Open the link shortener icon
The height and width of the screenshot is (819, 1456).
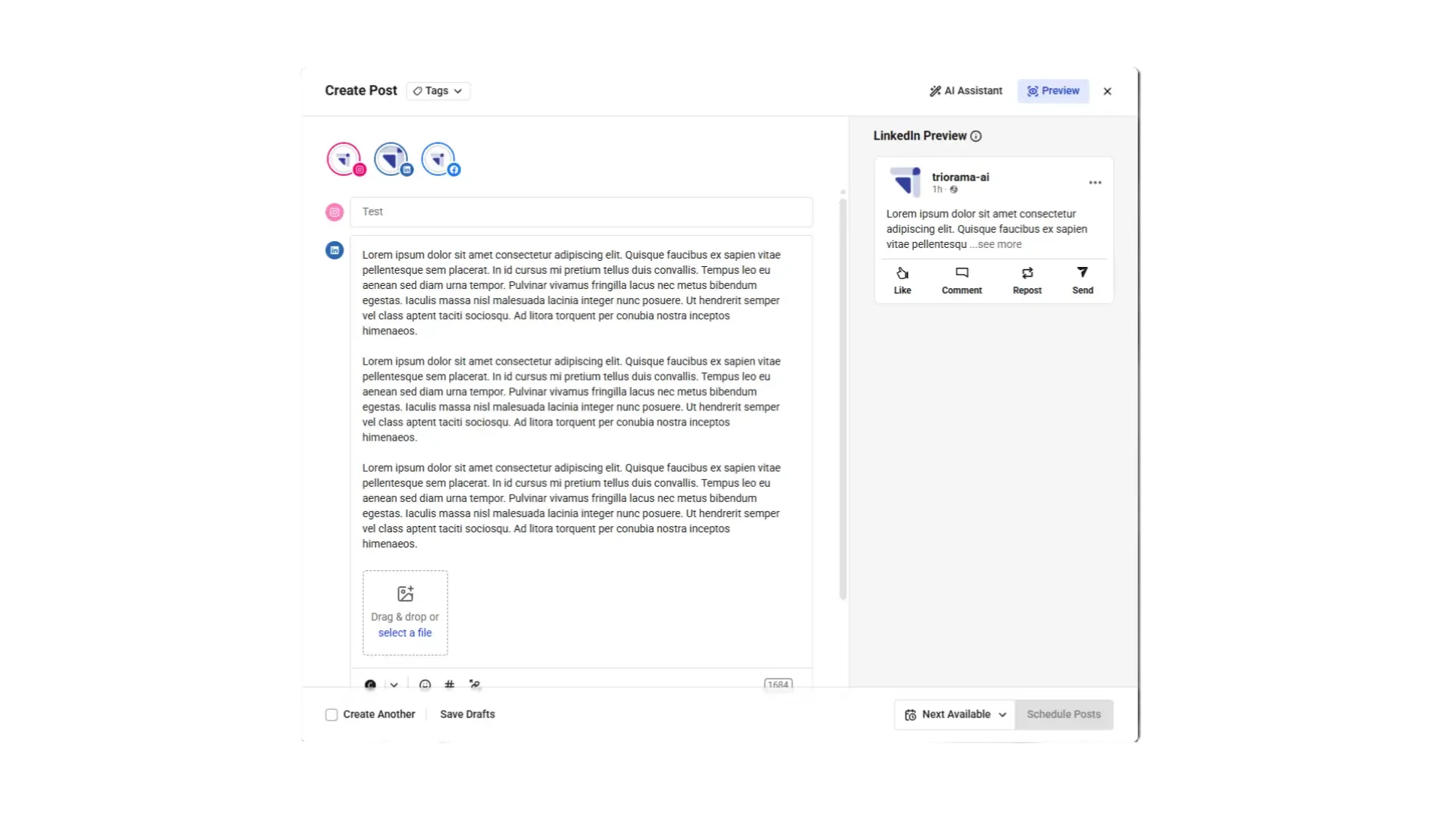(475, 685)
